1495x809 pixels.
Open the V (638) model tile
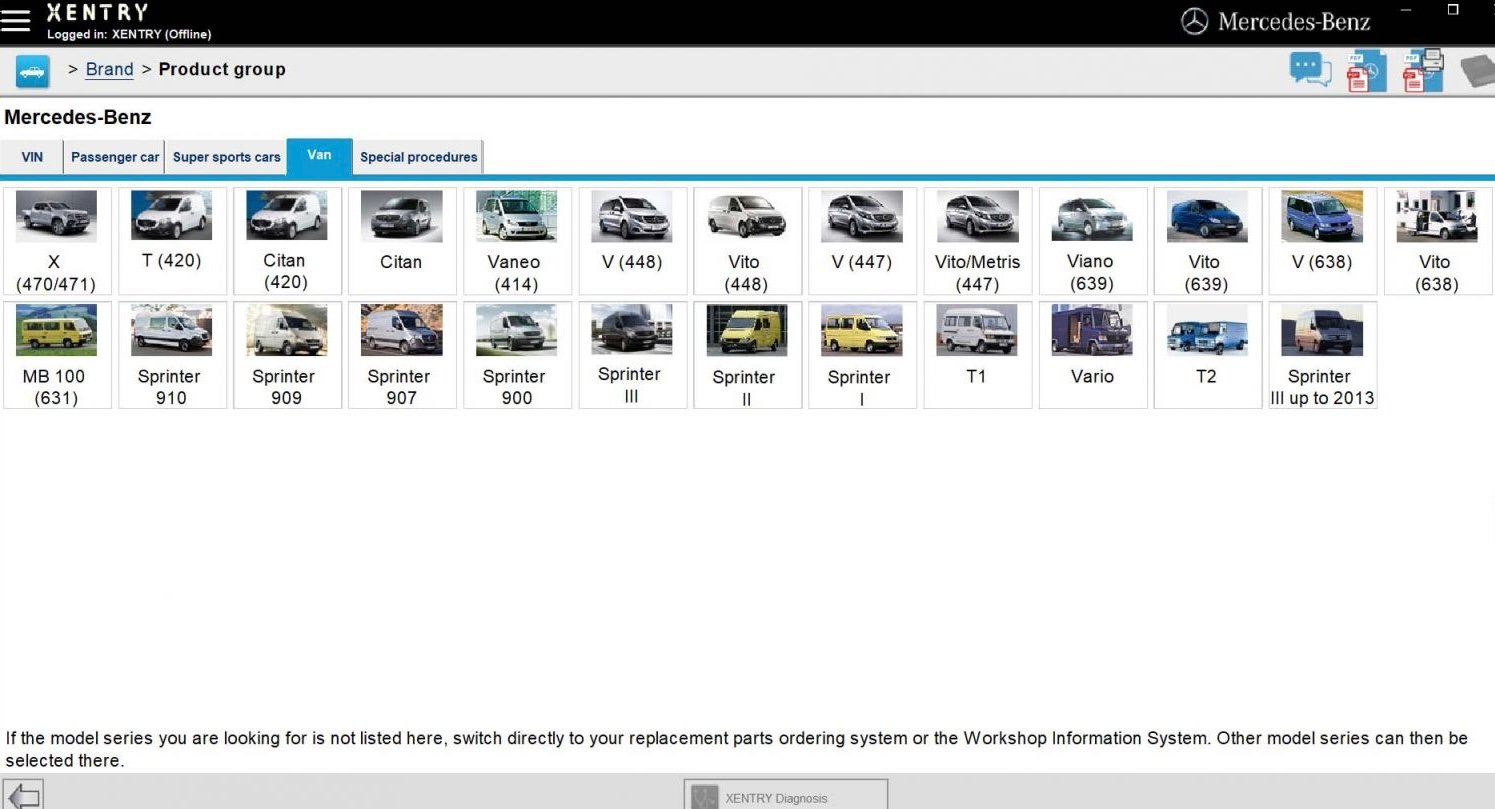[1322, 241]
